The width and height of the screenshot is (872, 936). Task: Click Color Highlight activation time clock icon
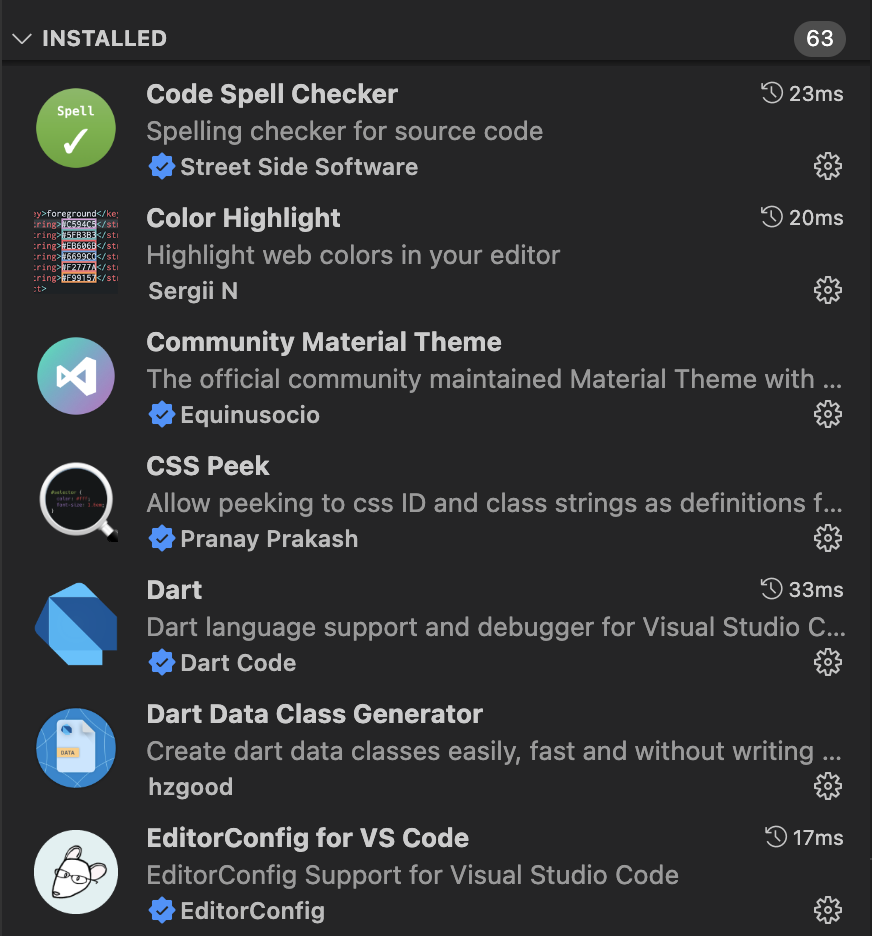click(x=772, y=217)
